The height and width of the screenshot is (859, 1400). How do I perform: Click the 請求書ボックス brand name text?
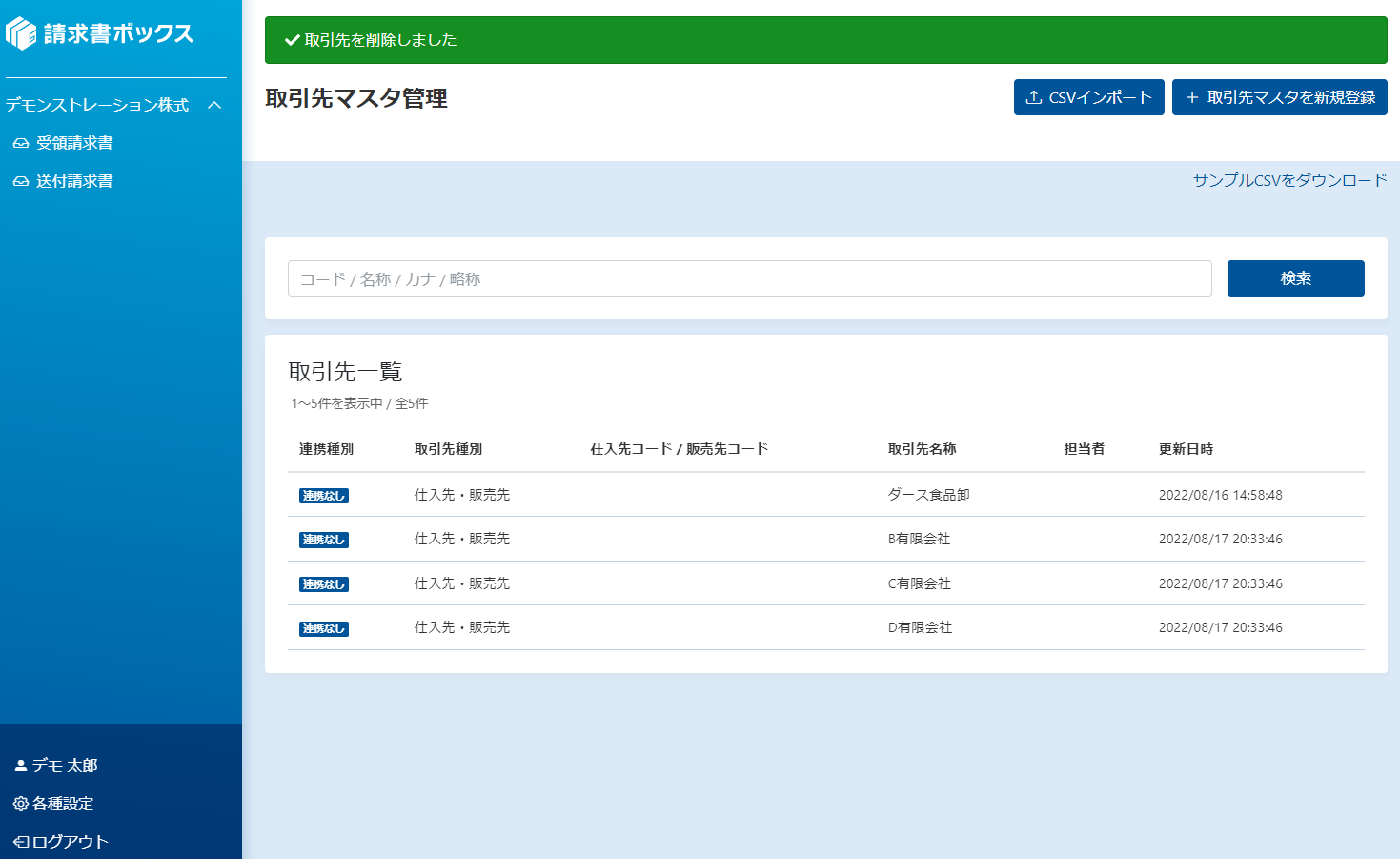point(118,33)
